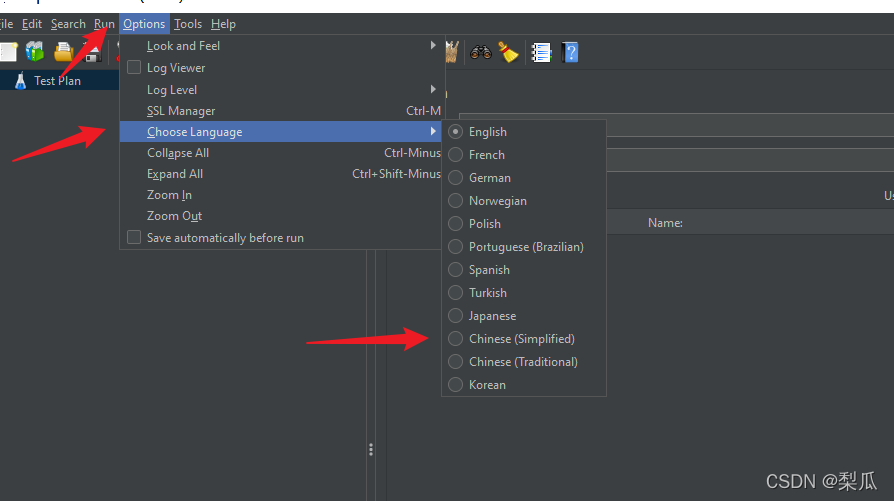
Task: Click the Name: column header
Action: (x=665, y=223)
